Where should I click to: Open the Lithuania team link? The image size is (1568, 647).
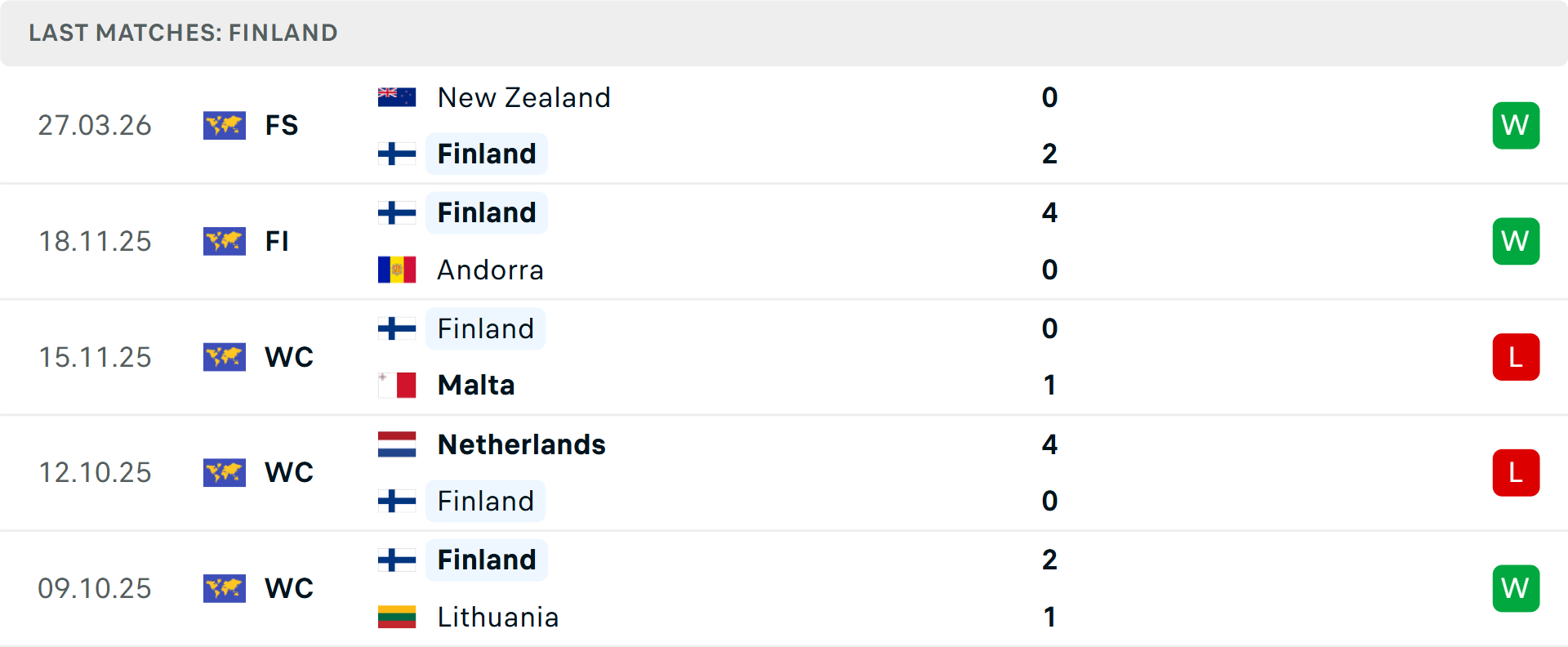[497, 617]
